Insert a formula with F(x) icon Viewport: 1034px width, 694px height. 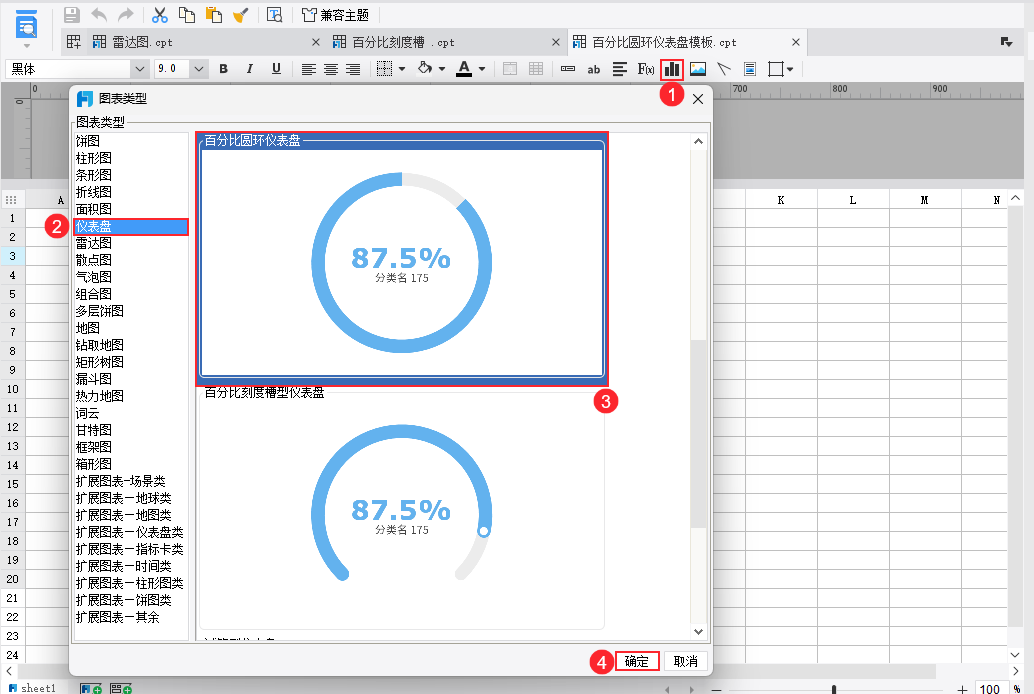click(646, 69)
